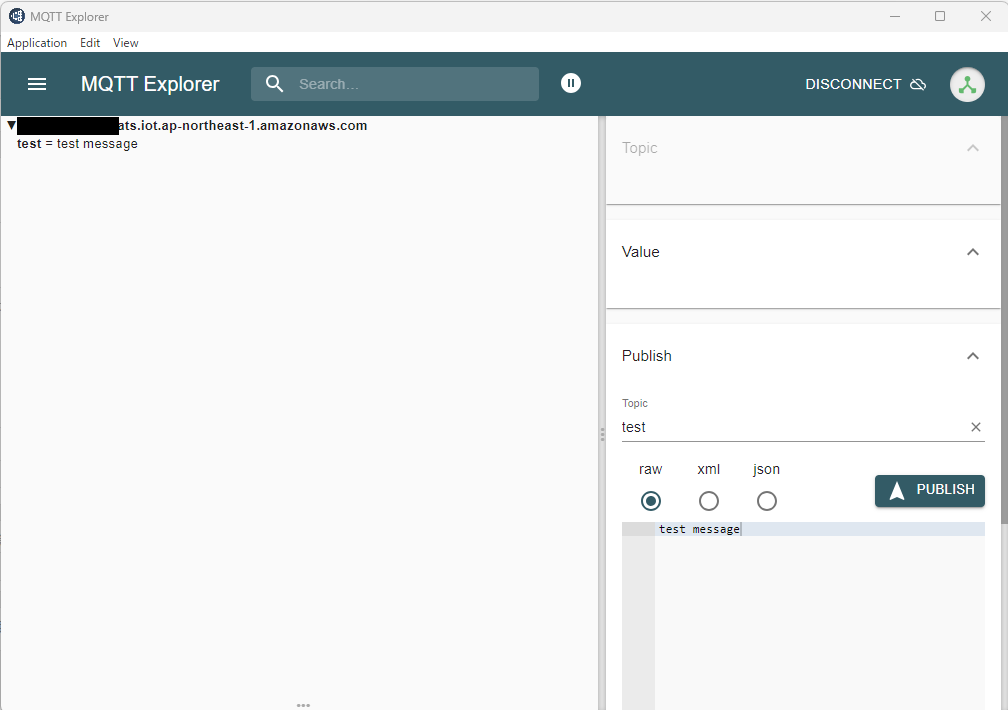Image resolution: width=1008 pixels, height=710 pixels.
Task: Click the search magnifier icon
Action: click(274, 84)
